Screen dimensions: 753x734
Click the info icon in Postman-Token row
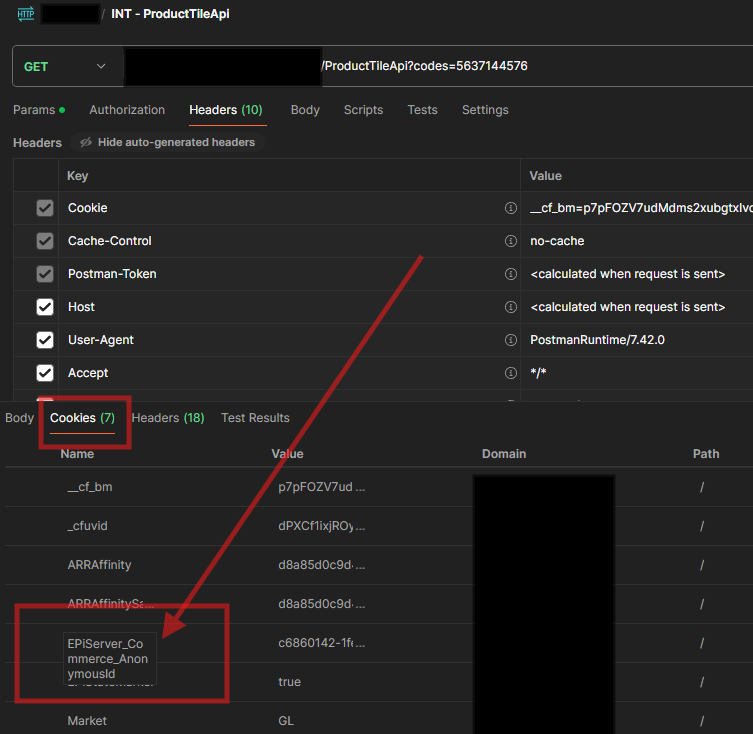pos(511,274)
